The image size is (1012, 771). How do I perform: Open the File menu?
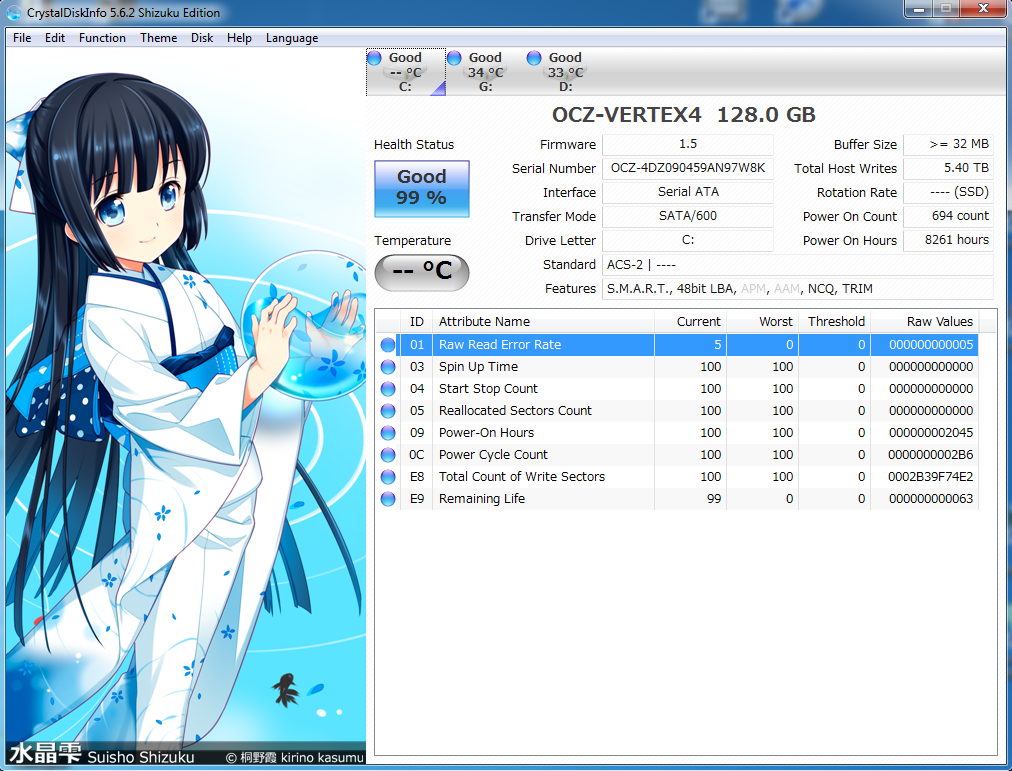22,38
